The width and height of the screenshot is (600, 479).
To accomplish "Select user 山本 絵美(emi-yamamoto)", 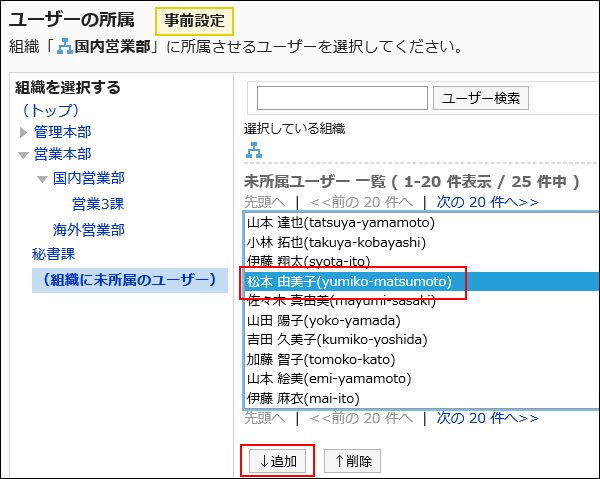I will [421, 379].
